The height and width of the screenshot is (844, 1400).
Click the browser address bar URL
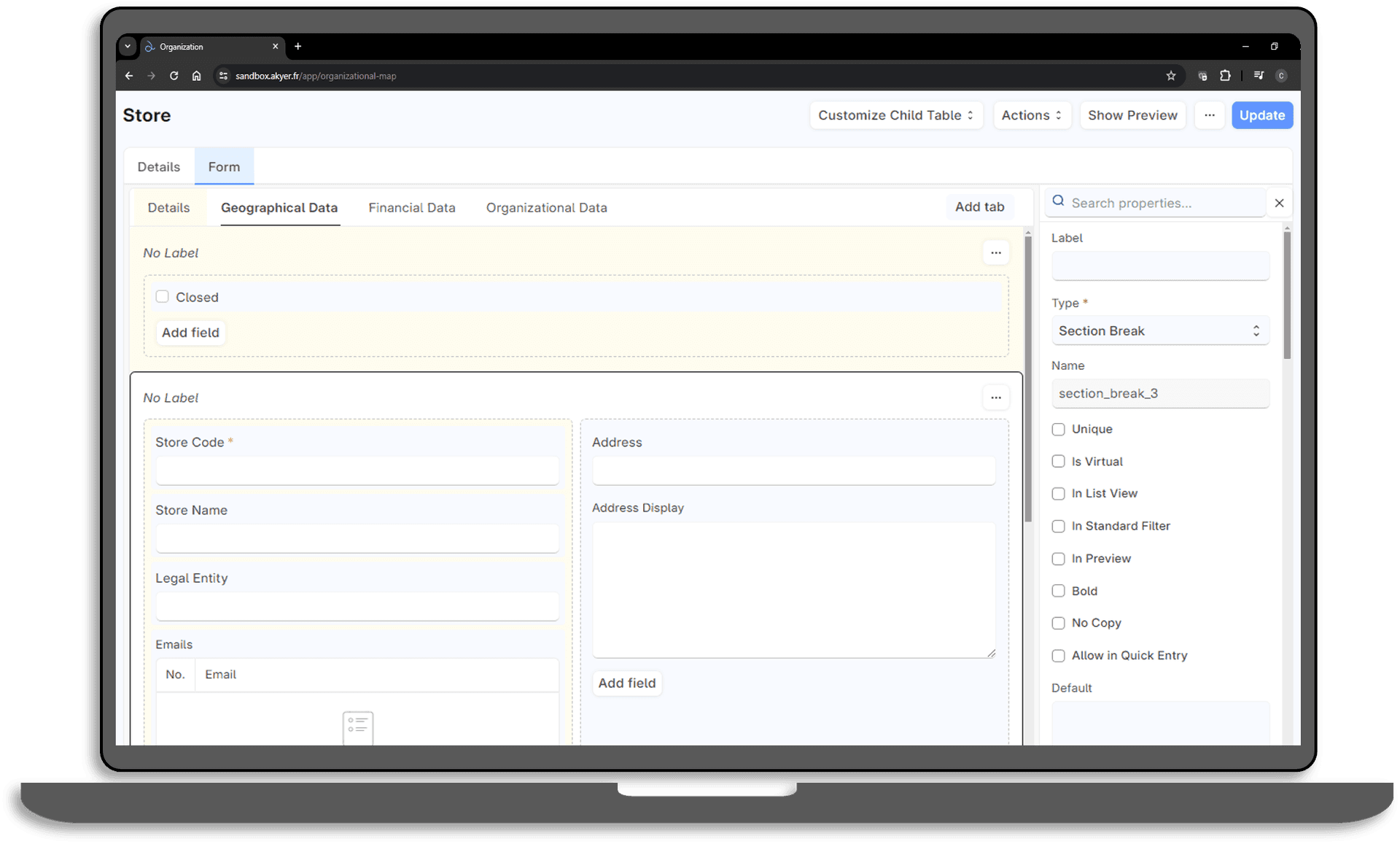[316, 76]
